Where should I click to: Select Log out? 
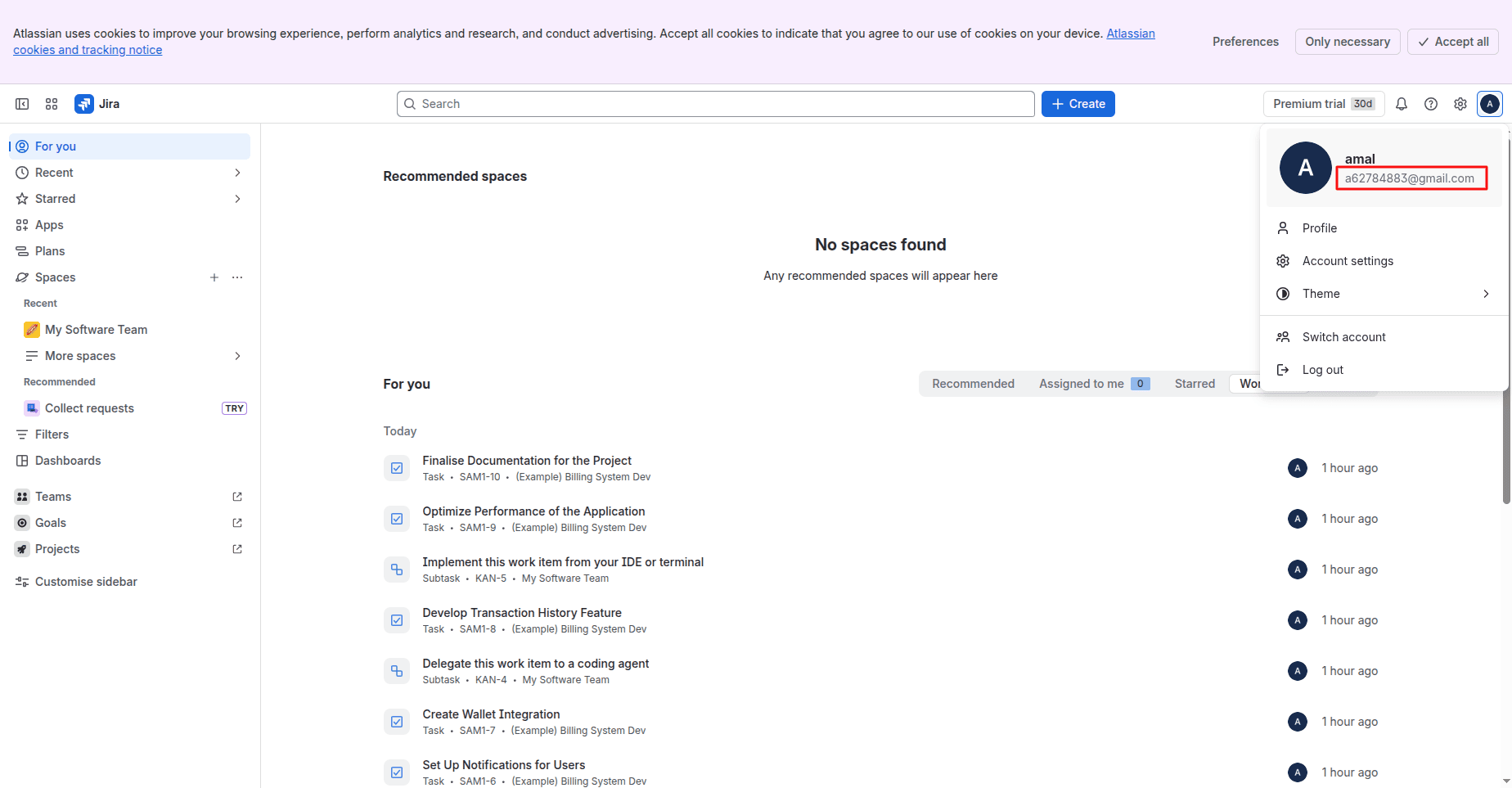tap(1384, 370)
